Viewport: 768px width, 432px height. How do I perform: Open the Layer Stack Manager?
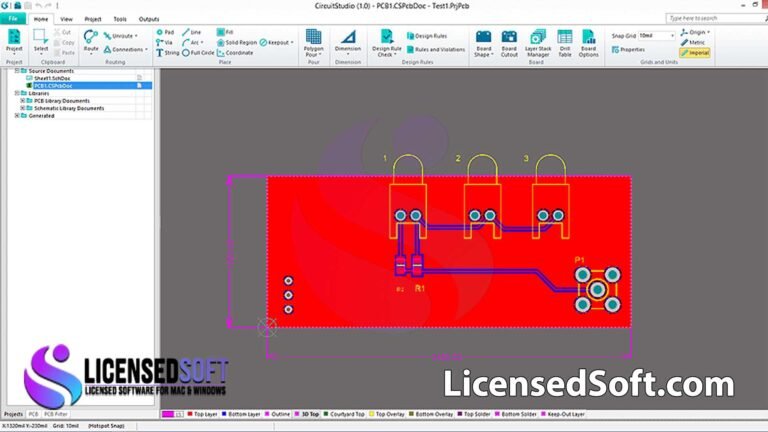point(538,42)
